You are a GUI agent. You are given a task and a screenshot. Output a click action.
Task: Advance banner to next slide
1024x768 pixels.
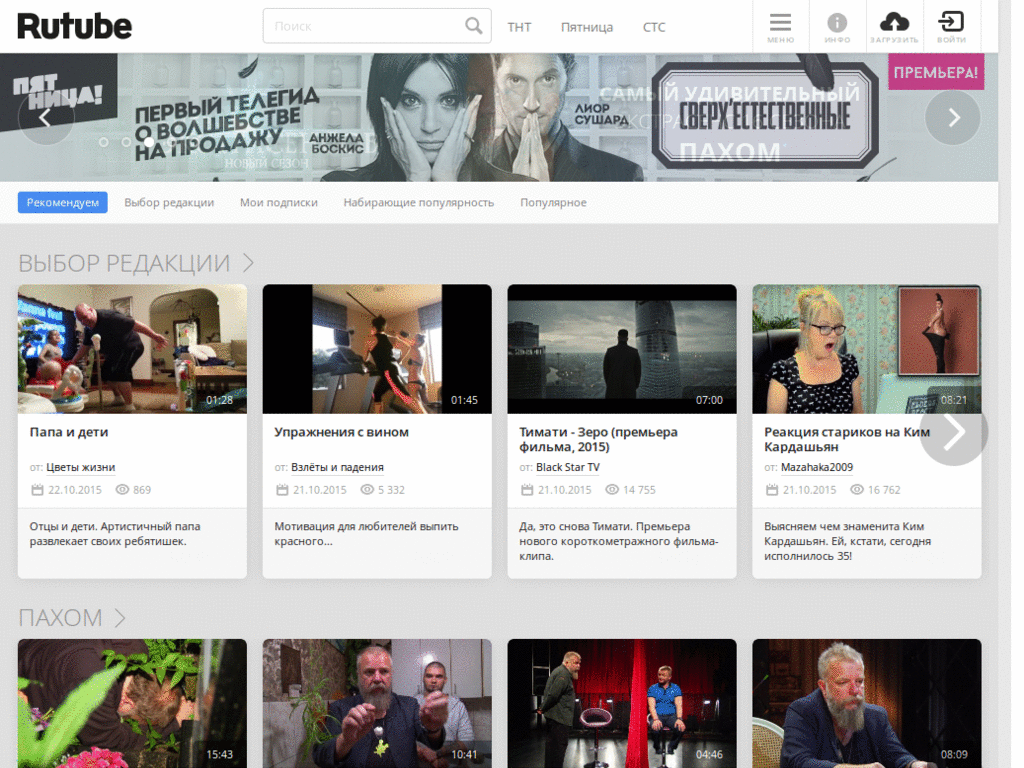pos(952,117)
